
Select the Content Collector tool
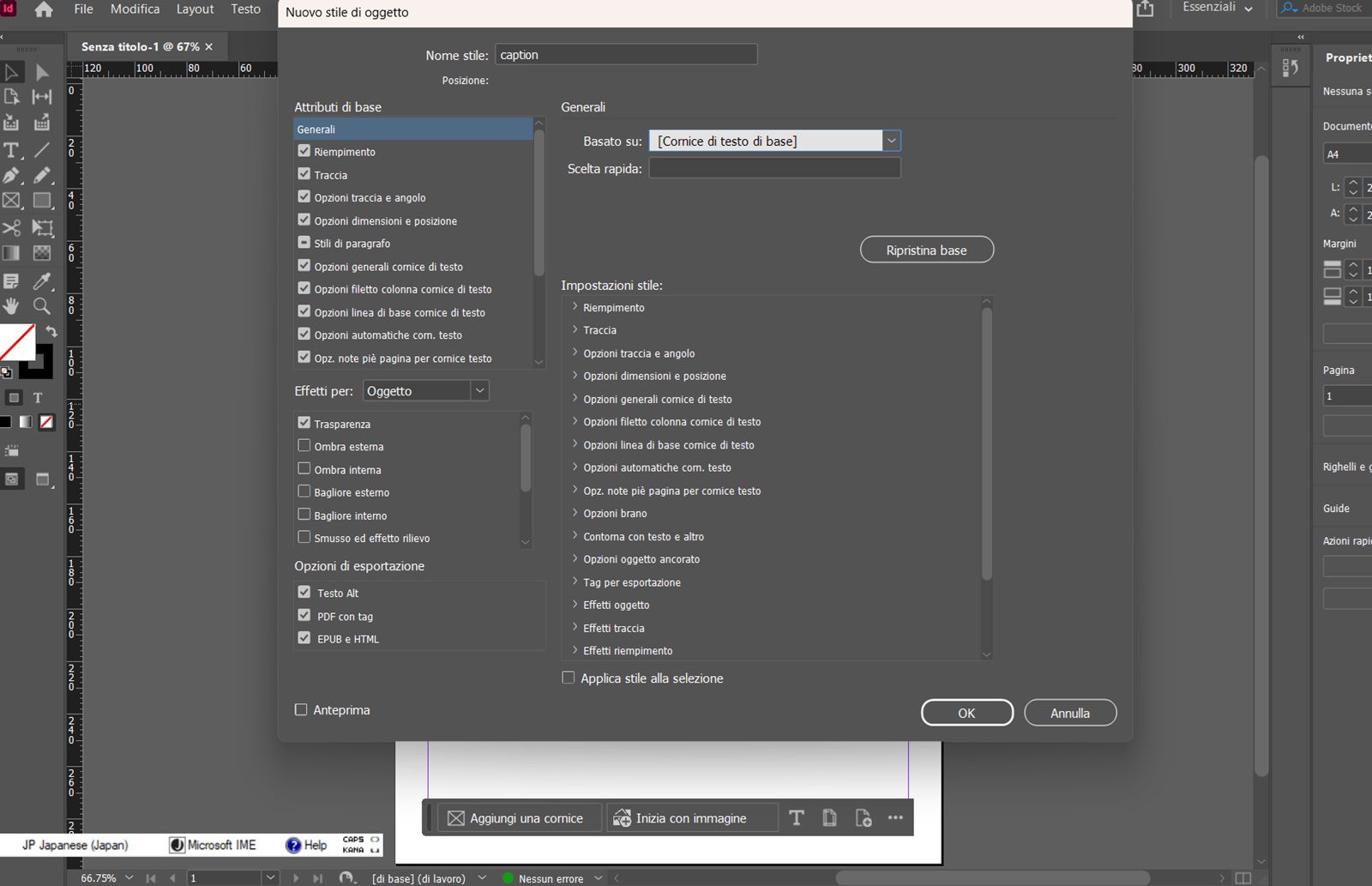pyautogui.click(x=12, y=123)
